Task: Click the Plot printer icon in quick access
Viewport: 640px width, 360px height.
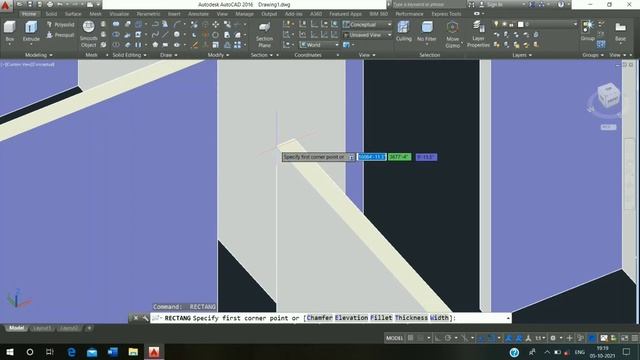Action: pos(50,4)
